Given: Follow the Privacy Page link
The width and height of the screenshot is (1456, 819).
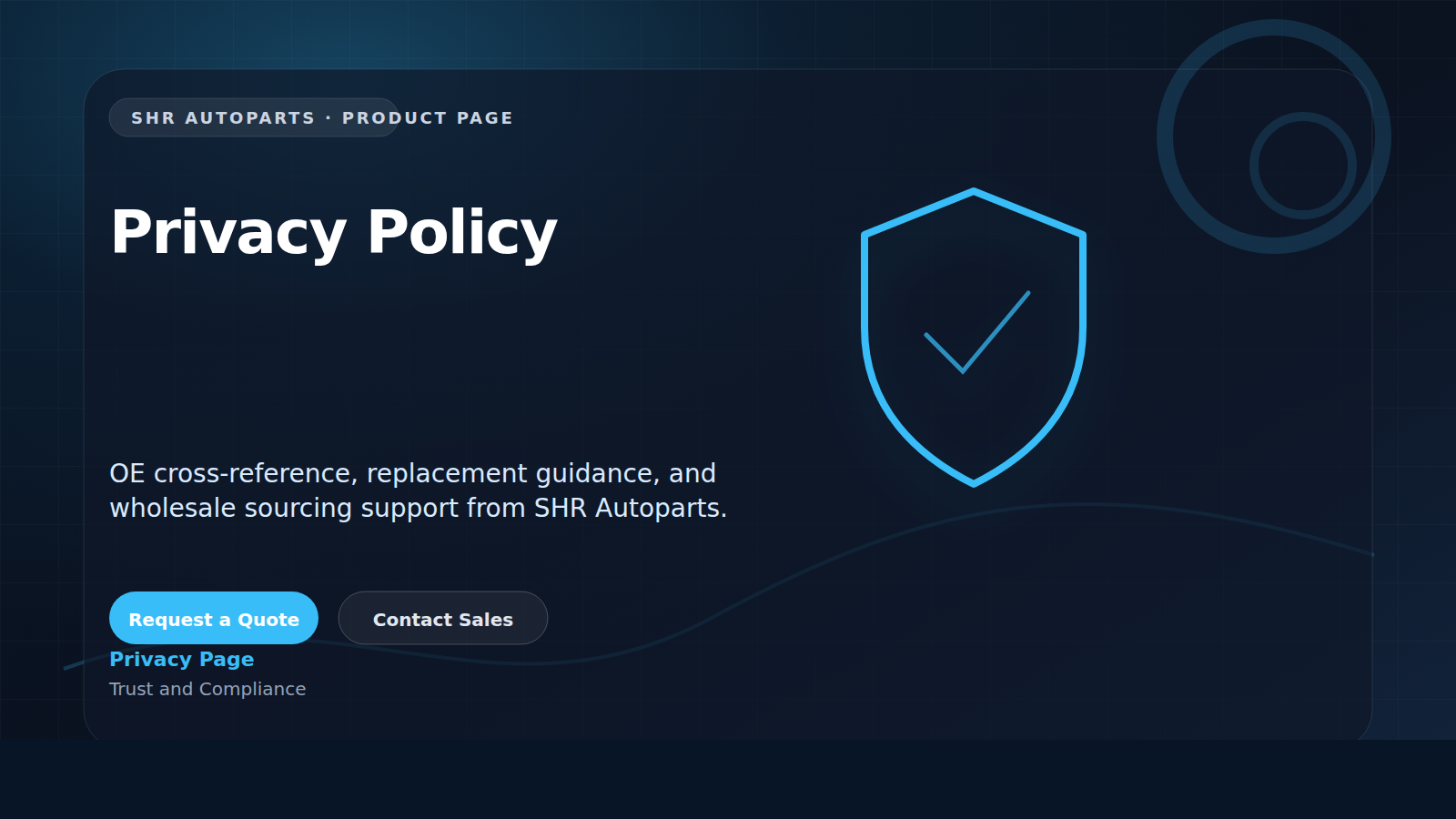Looking at the screenshot, I should [x=182, y=659].
